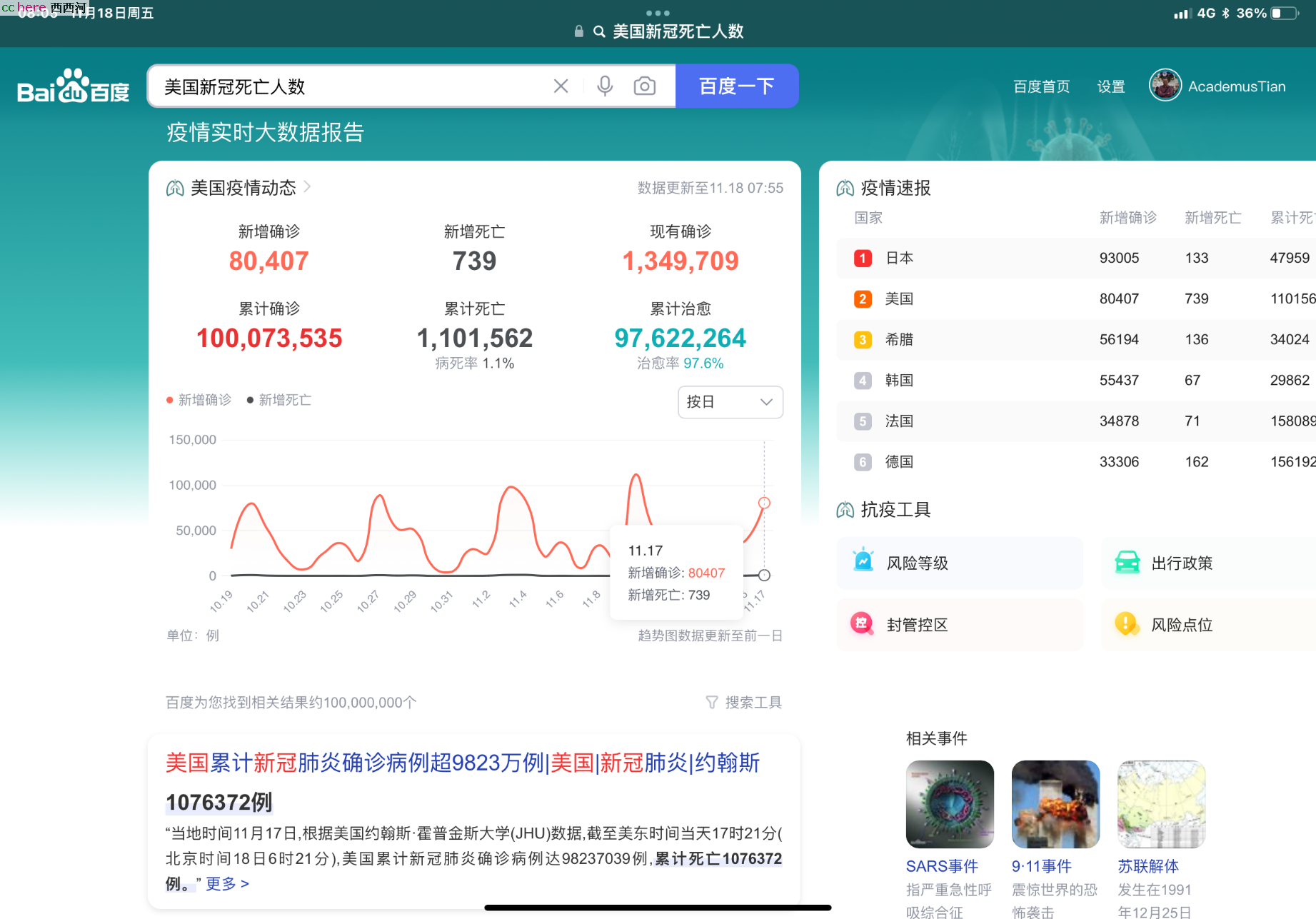The height and width of the screenshot is (919, 1316).
Task: Open the 风险点位 tool
Action: click(1209, 625)
